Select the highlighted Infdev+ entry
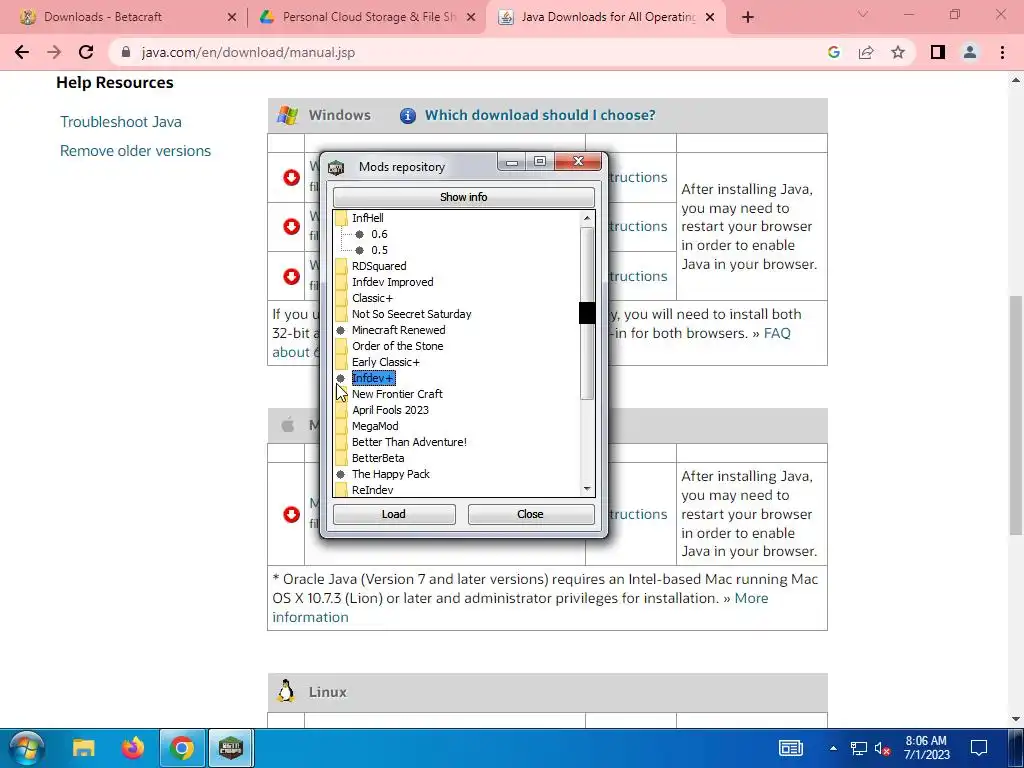The image size is (1024, 768). pos(373,378)
